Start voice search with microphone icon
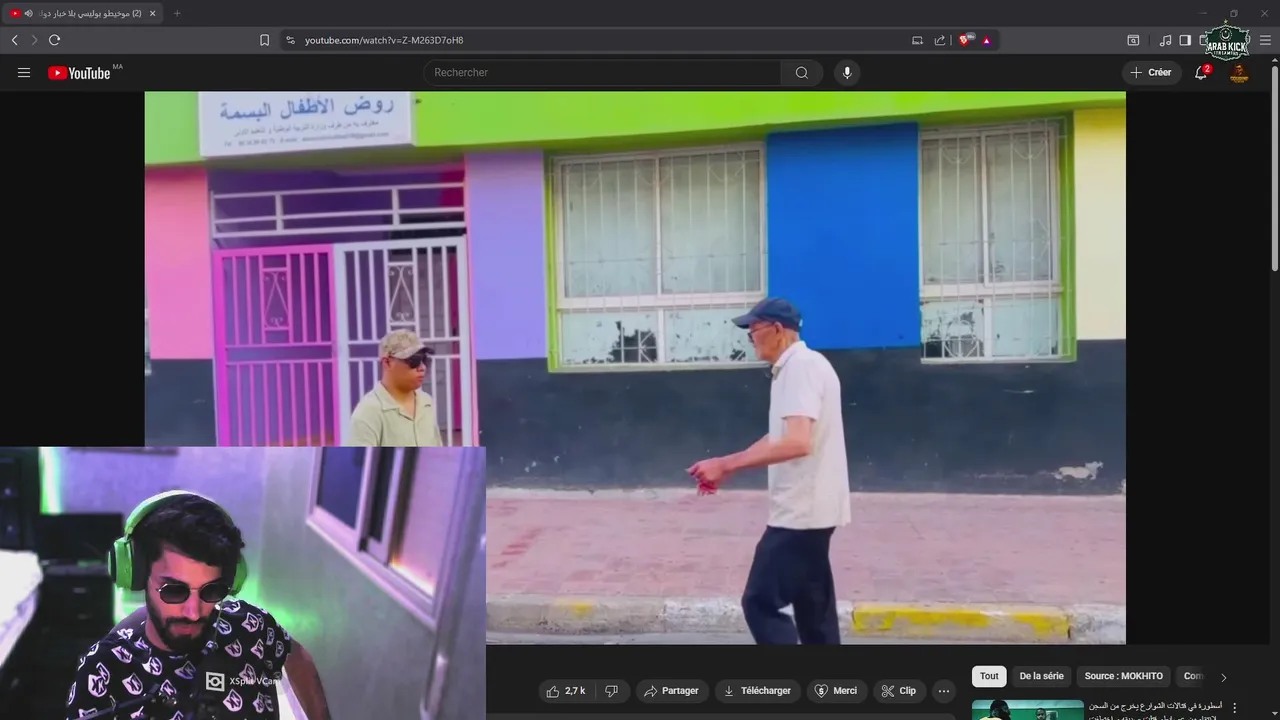Viewport: 1280px width, 720px height. 847,72
